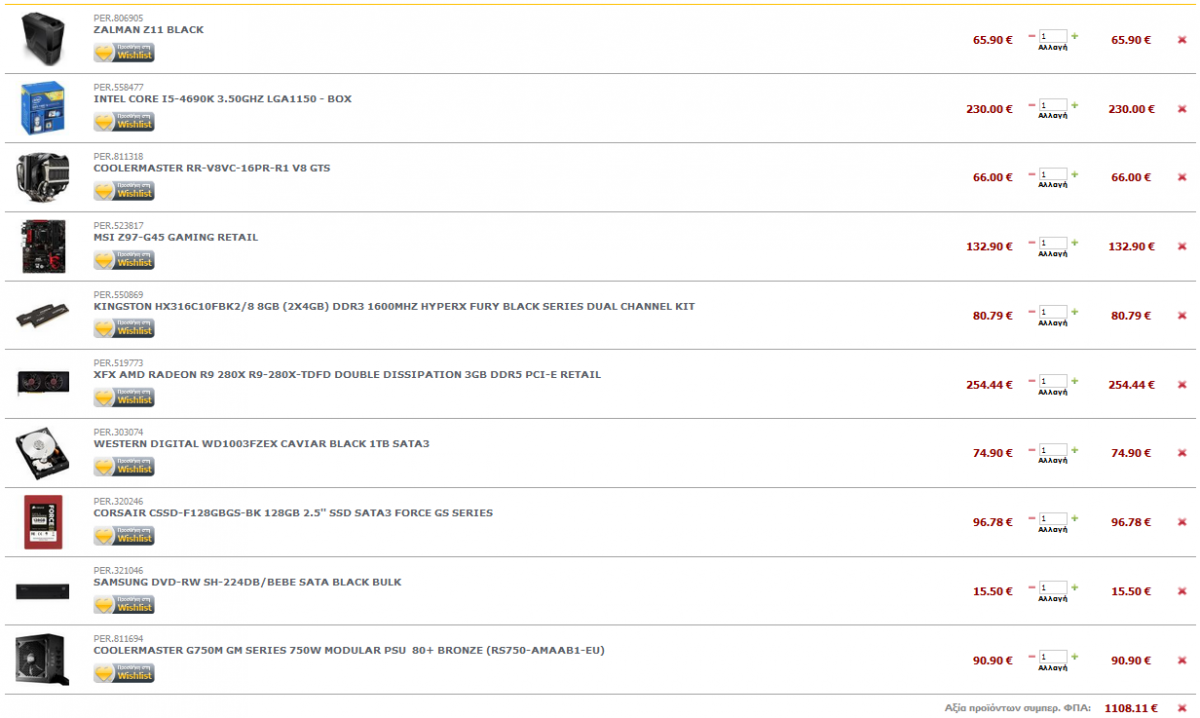Delete Corsair Force GS SSD row
The height and width of the screenshot is (718, 1200).
(1182, 522)
